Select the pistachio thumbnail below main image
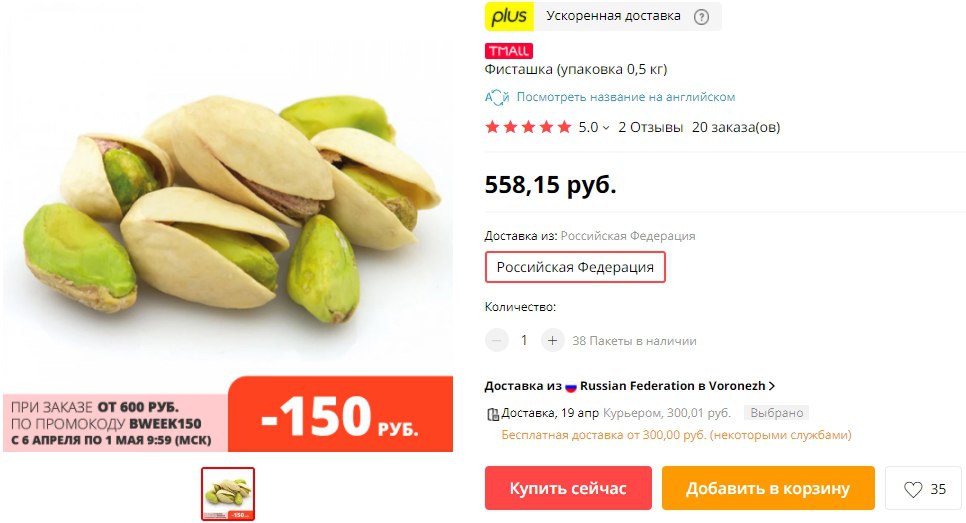This screenshot has height=523, width=966. click(x=228, y=494)
